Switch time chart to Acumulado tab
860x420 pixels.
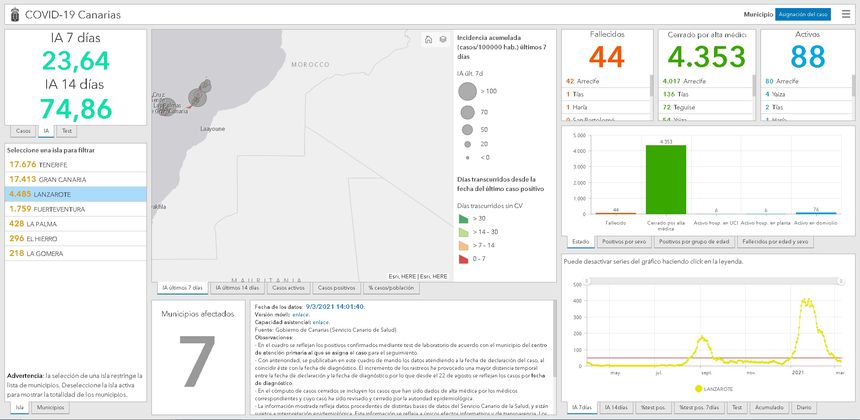[768, 408]
